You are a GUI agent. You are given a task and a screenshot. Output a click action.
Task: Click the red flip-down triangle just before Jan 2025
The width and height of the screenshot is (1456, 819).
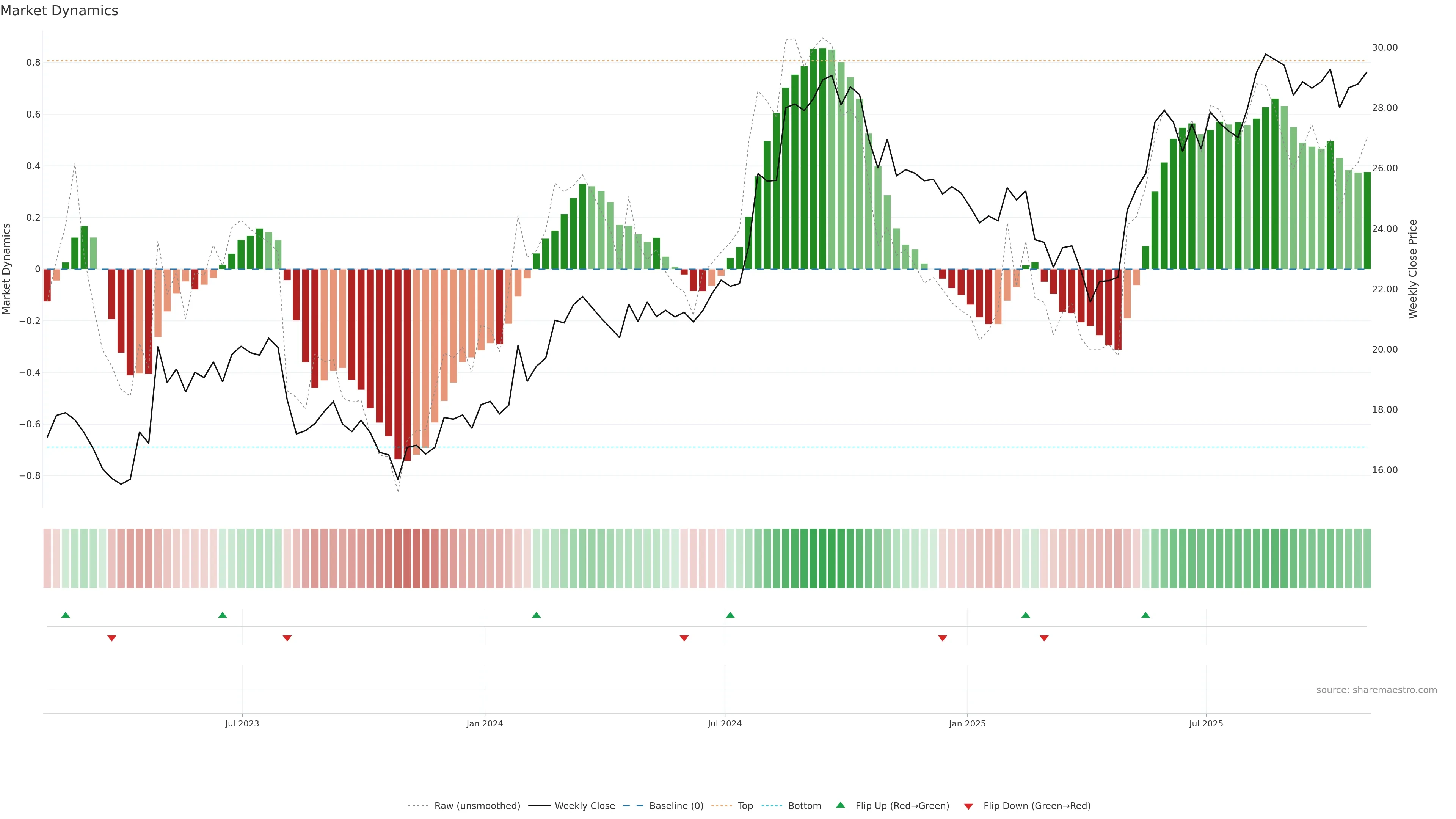942,638
